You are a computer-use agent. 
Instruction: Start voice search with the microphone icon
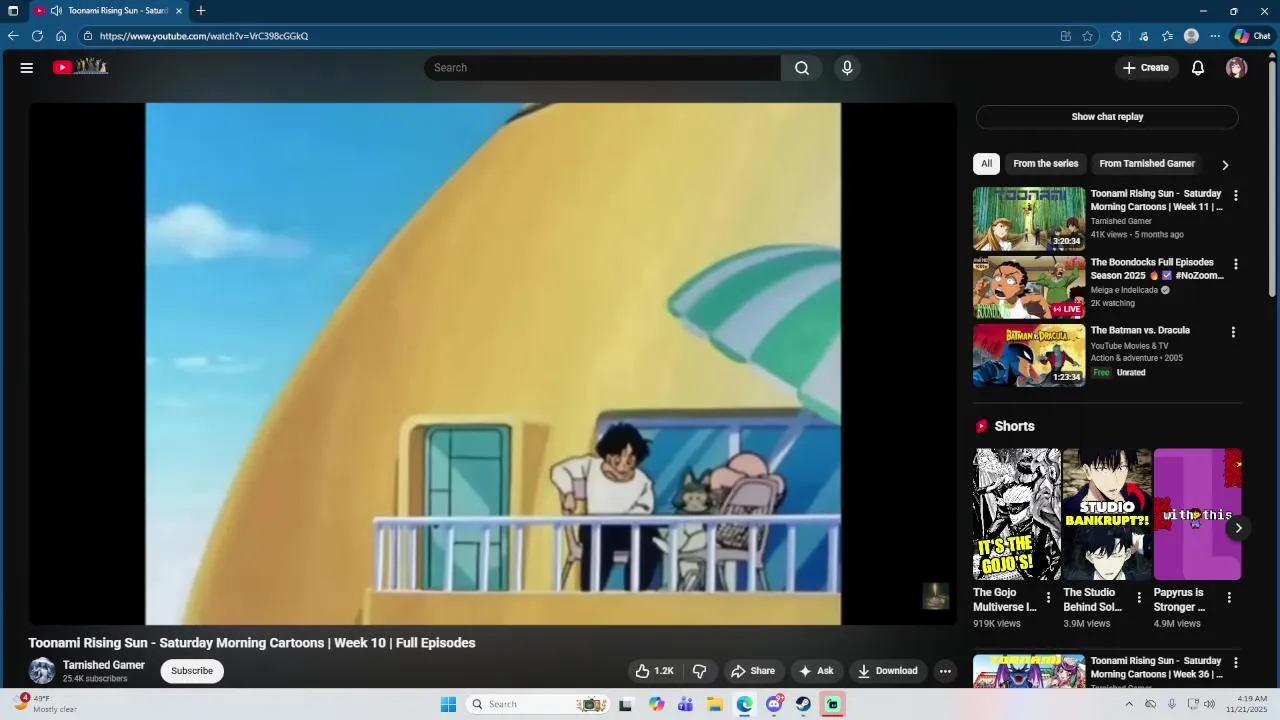(x=847, y=68)
